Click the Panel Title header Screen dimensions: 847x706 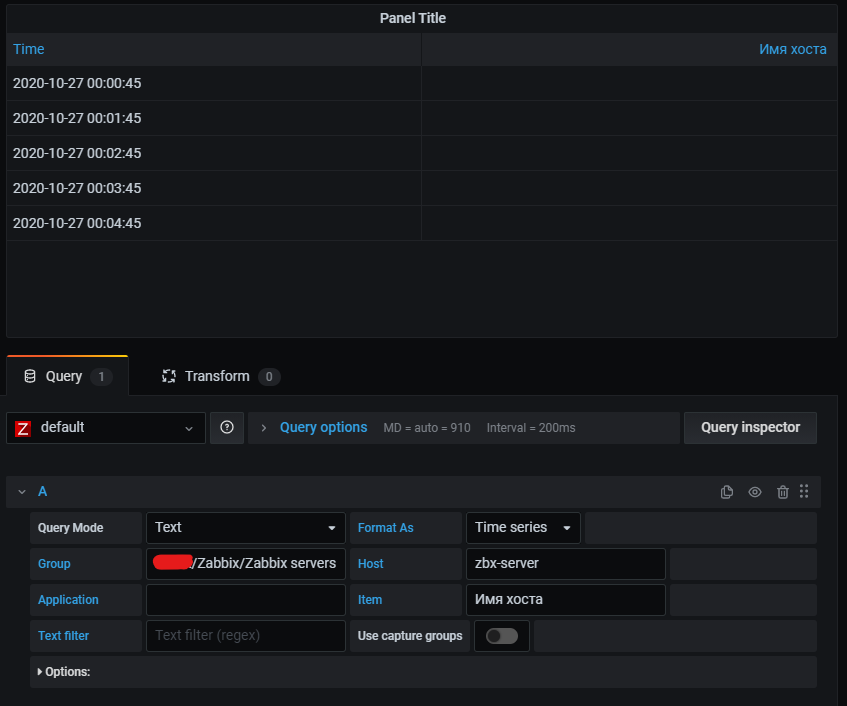tap(413, 18)
